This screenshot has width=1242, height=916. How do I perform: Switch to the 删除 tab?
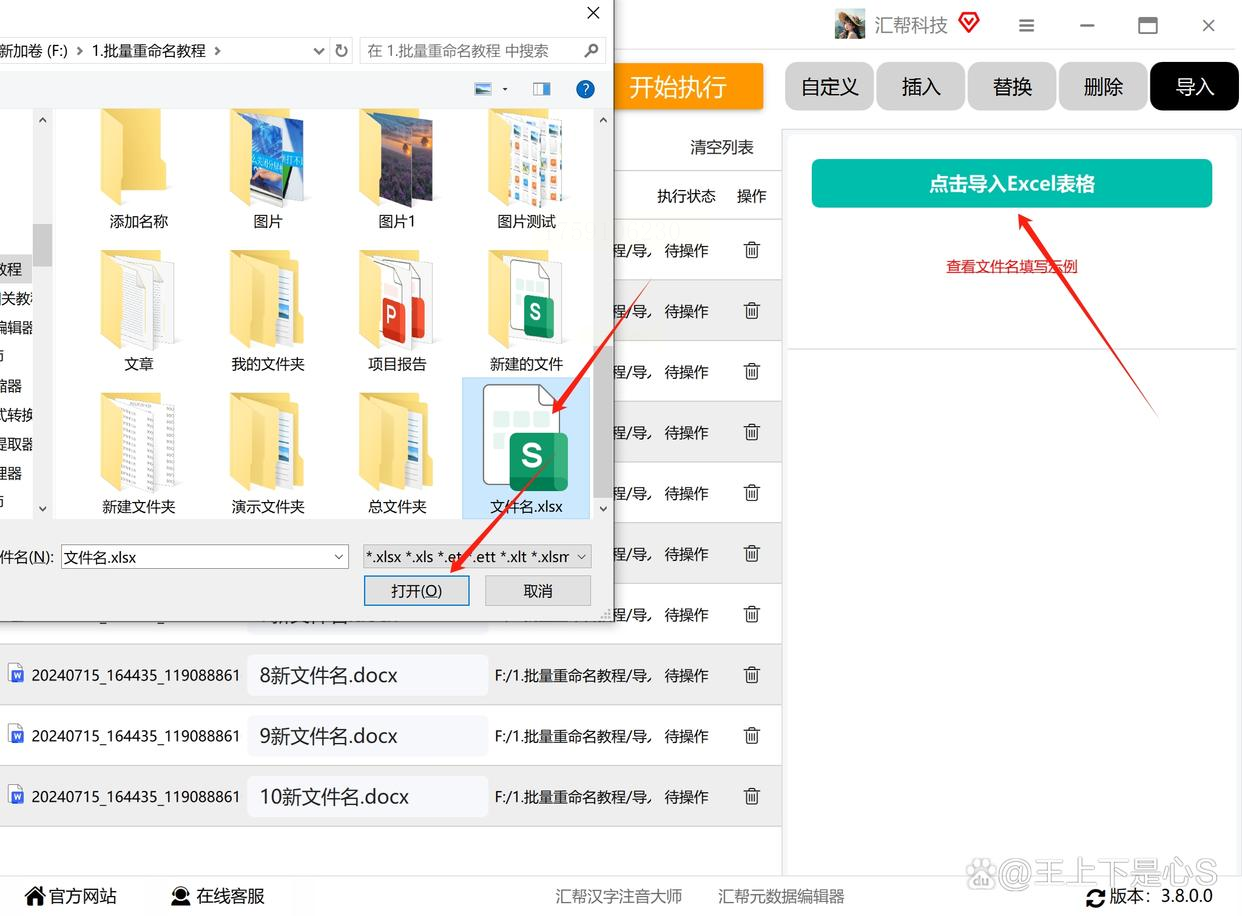(1103, 87)
